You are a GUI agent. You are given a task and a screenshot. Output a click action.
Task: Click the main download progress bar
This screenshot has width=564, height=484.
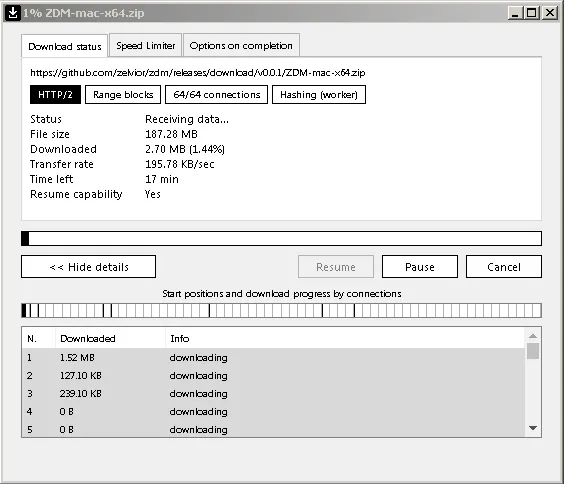tap(281, 238)
